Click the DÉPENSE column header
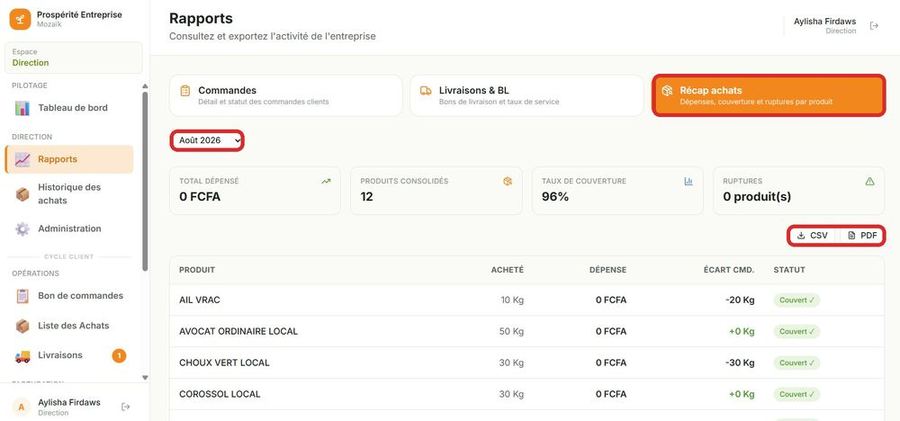The image size is (900, 421). point(608,270)
